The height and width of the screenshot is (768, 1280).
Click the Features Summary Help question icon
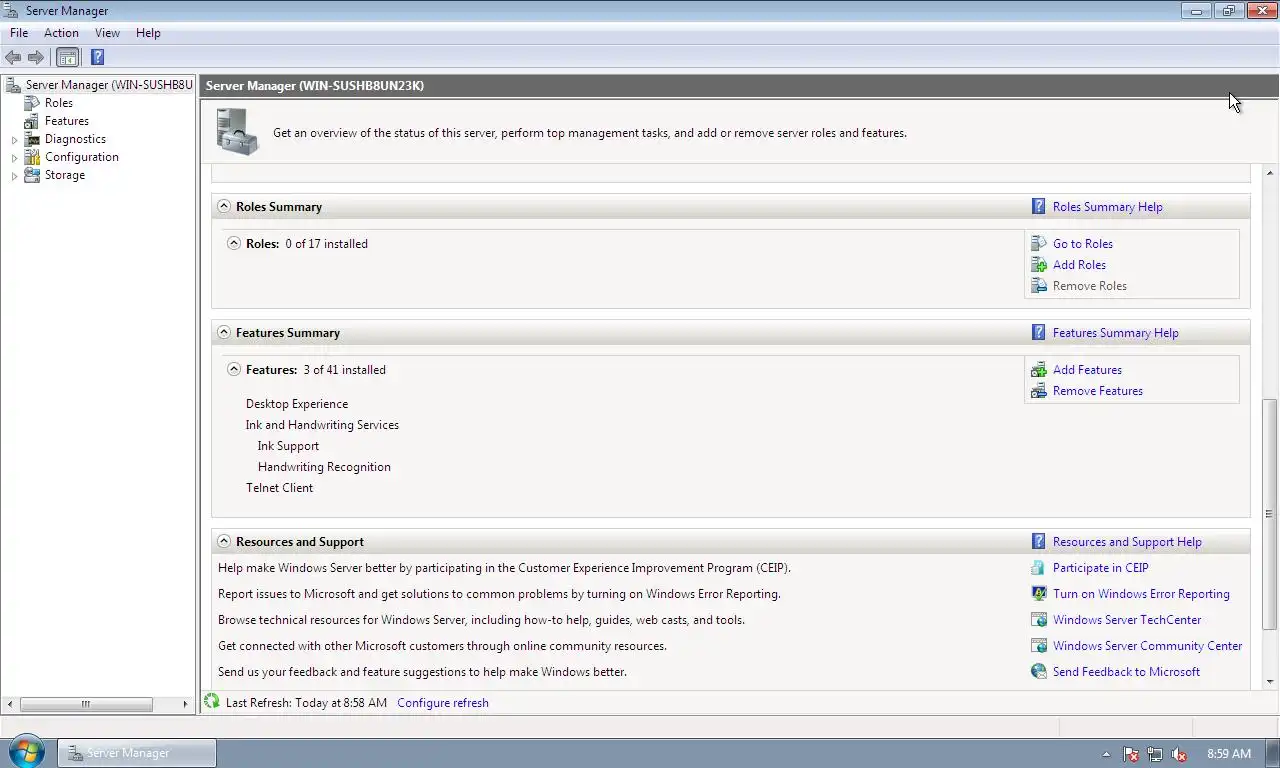coord(1038,333)
